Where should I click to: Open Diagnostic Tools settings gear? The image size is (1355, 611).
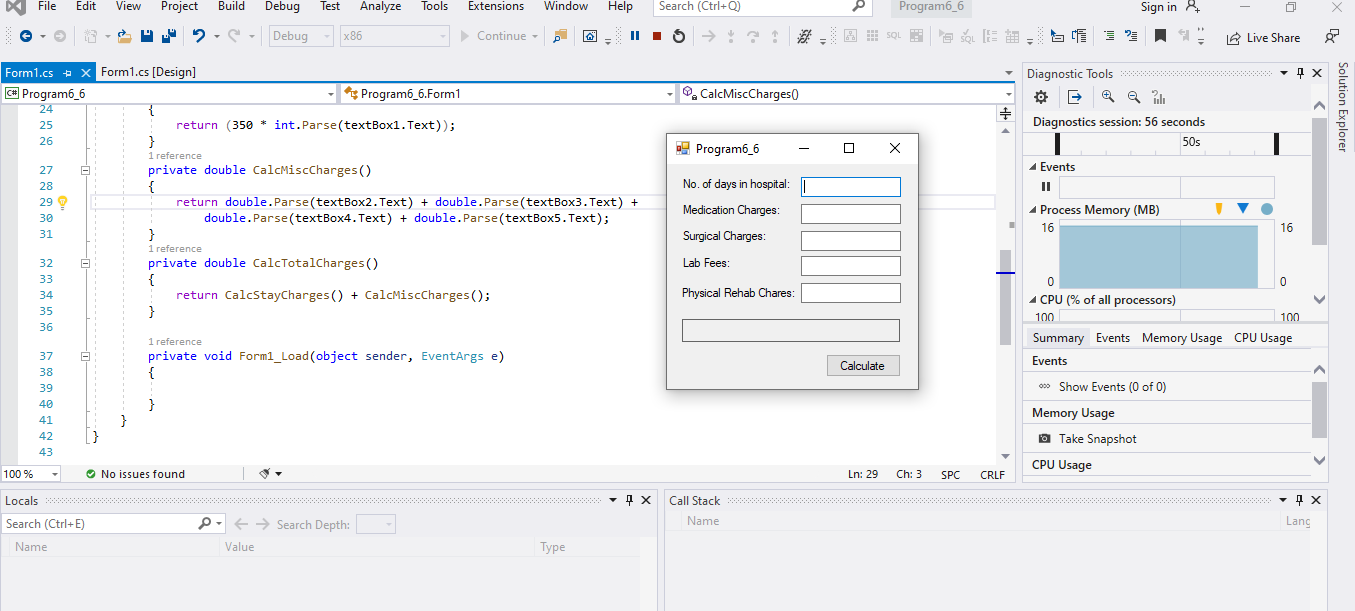click(1041, 97)
